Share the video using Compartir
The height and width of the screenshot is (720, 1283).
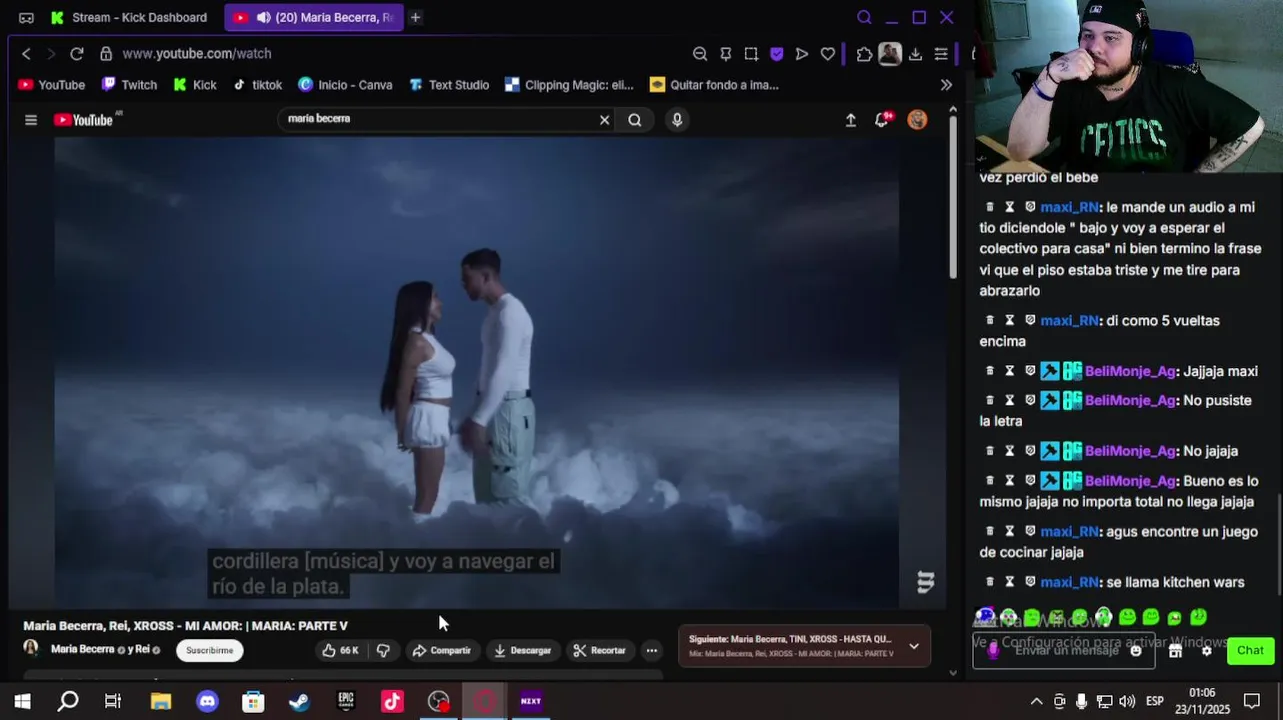(441, 650)
